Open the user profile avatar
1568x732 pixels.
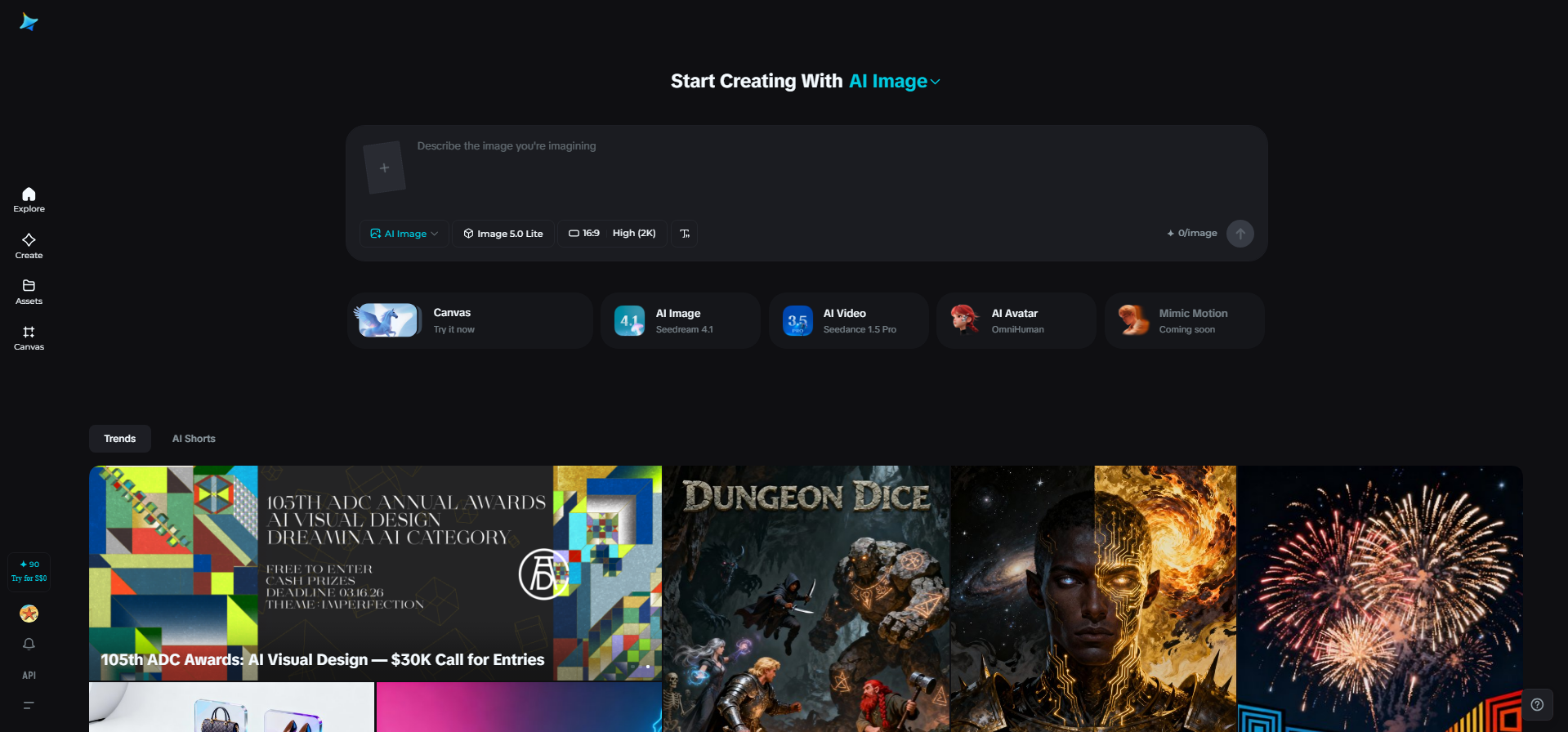29,614
